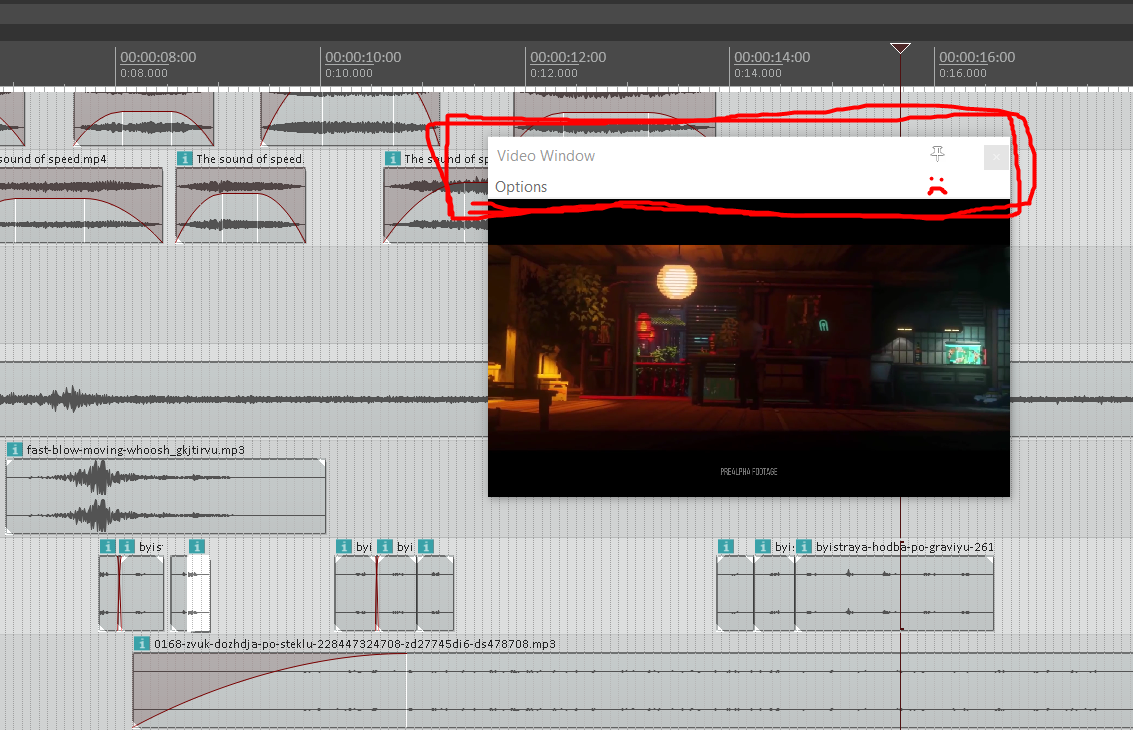Click the video preview frame

pos(749,348)
